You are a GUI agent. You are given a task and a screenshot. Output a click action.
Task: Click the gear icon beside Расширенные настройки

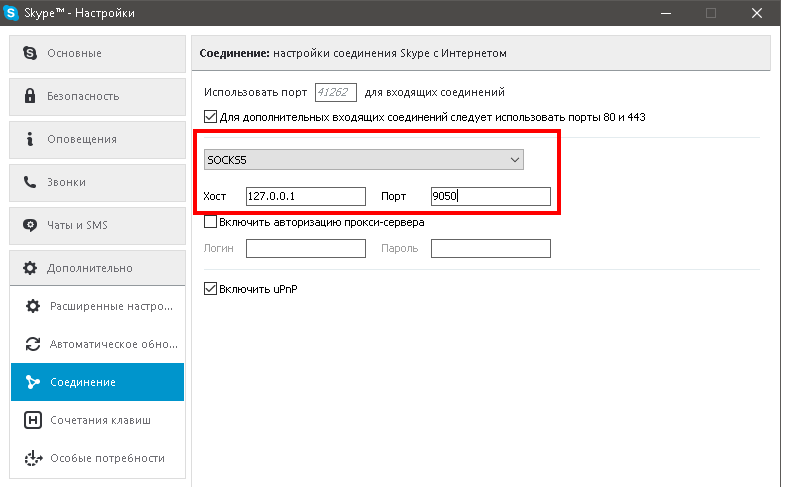click(x=33, y=306)
